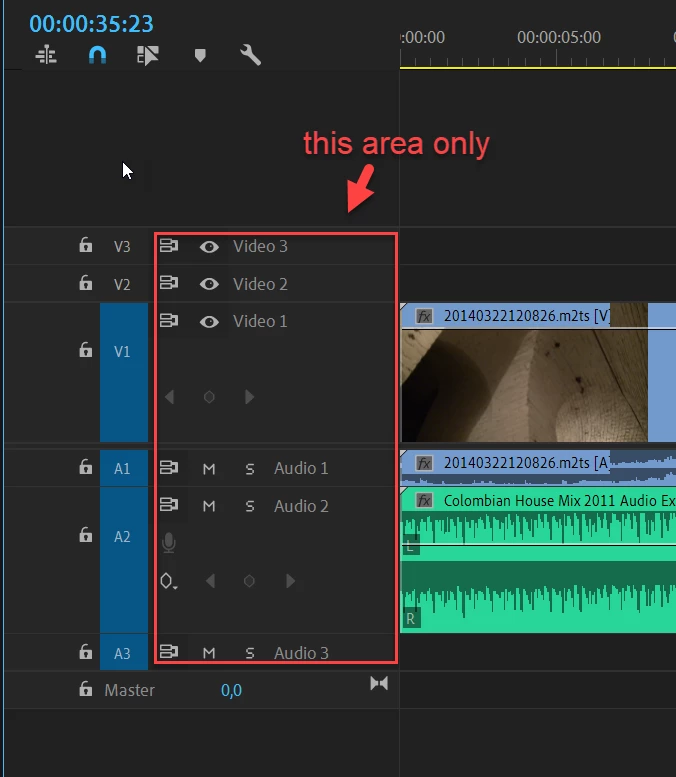The width and height of the screenshot is (676, 777).
Task: Toggle A1 track targeting
Action: 123,468
